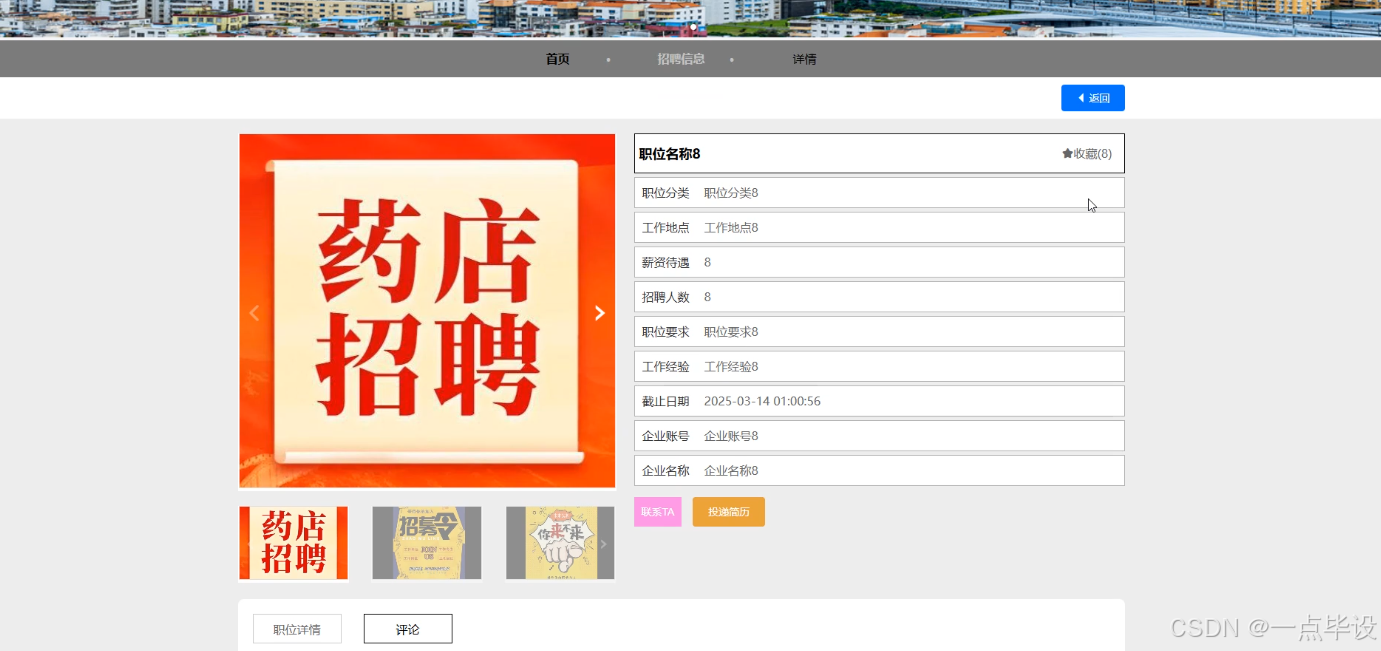The height and width of the screenshot is (651, 1381).
Task: Click the 返回 button
Action: pos(1093,97)
